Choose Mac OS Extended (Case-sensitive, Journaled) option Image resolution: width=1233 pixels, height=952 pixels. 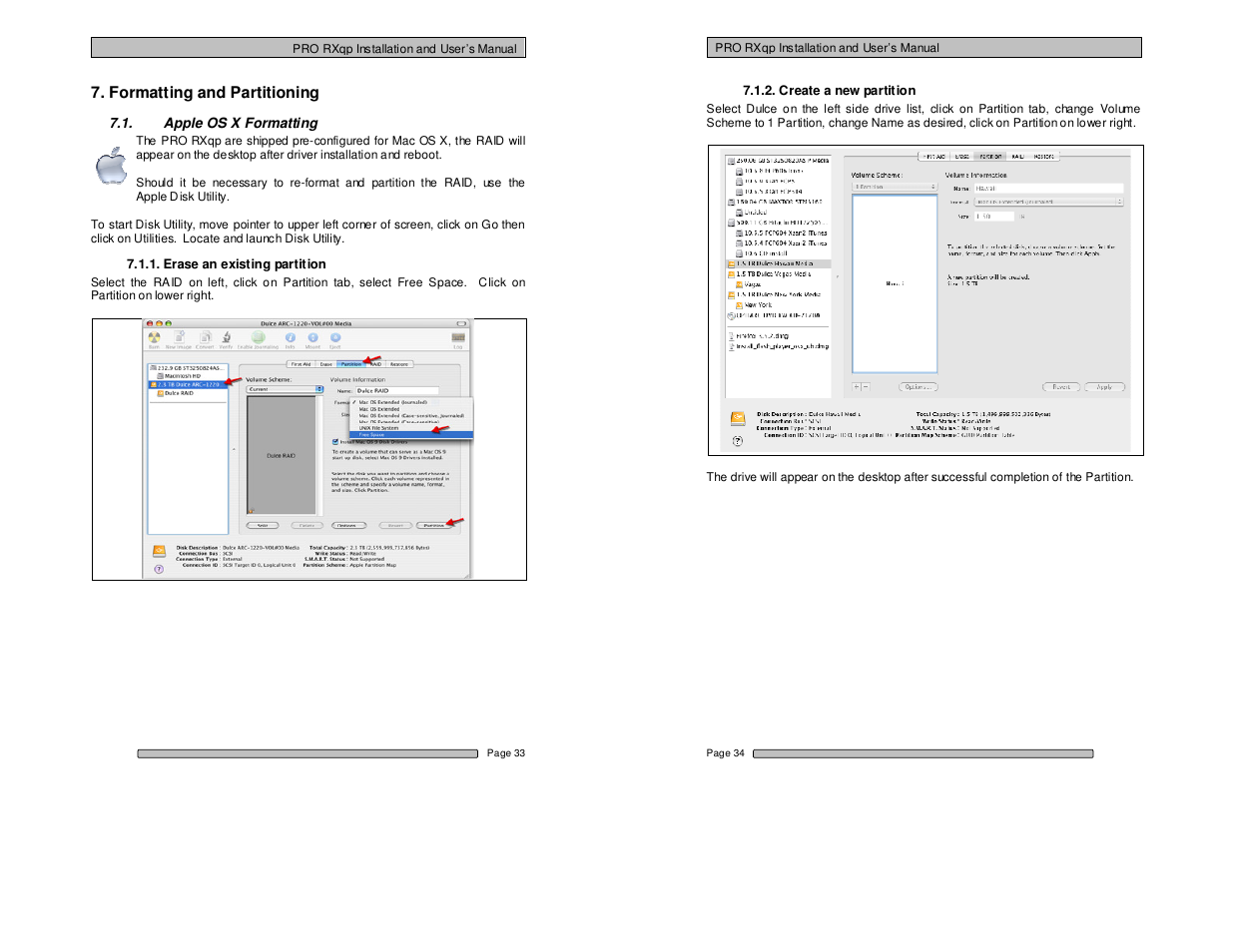click(411, 416)
